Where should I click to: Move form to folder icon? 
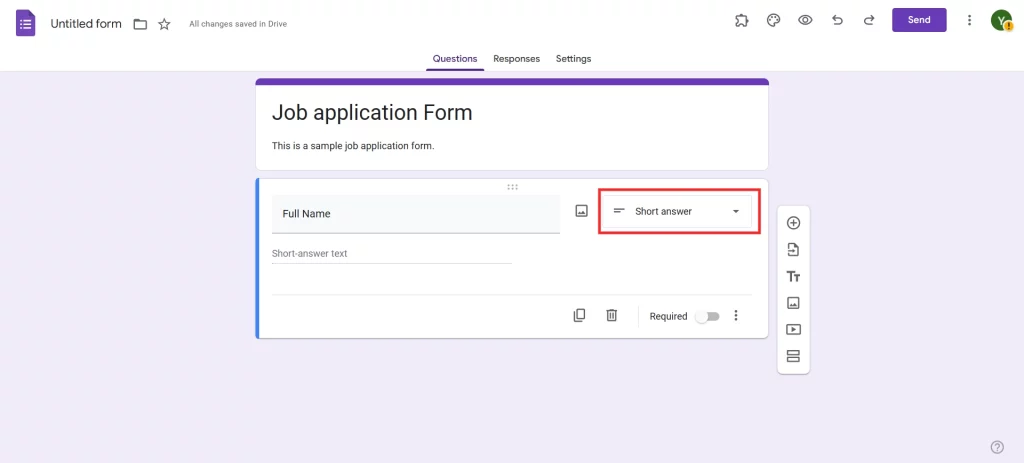(x=140, y=24)
